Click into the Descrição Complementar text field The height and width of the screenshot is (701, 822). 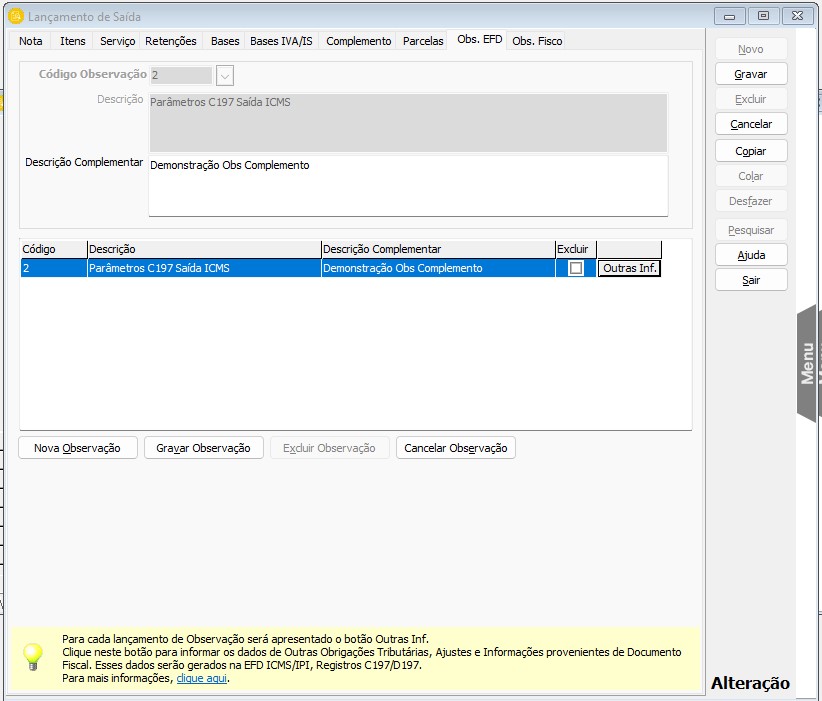point(408,185)
